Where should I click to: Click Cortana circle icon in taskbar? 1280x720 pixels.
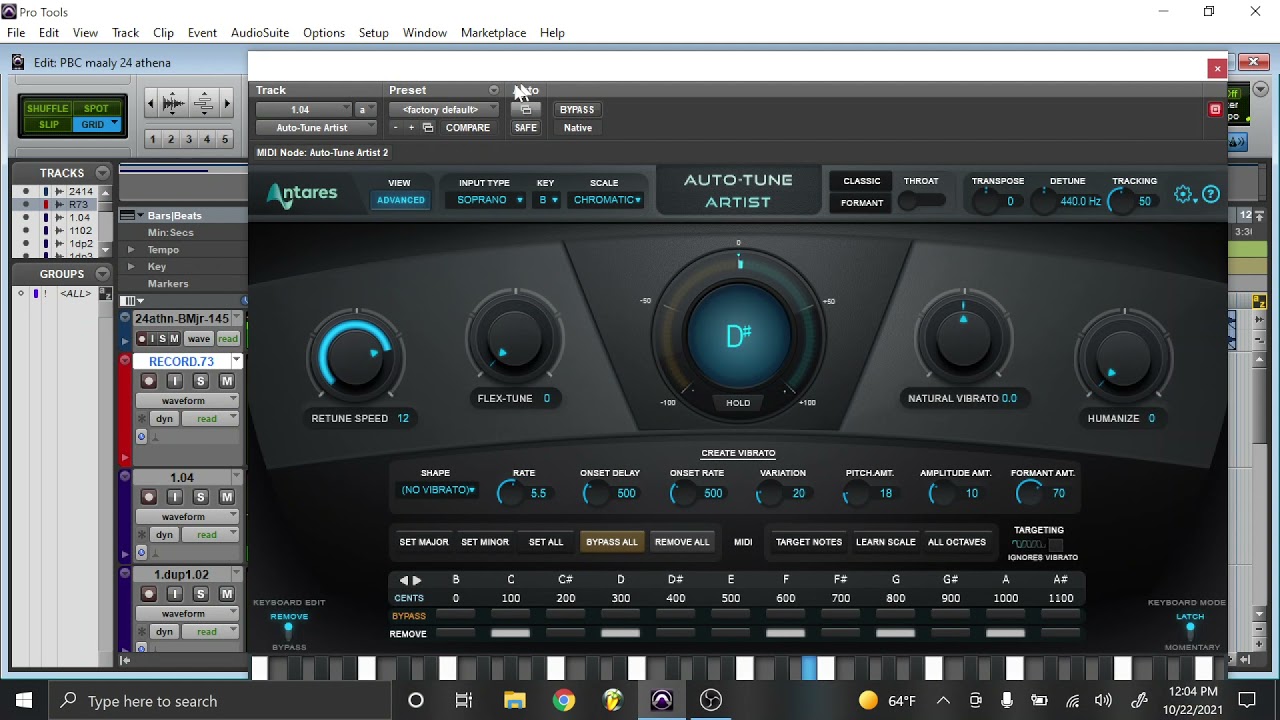pyautogui.click(x=416, y=700)
